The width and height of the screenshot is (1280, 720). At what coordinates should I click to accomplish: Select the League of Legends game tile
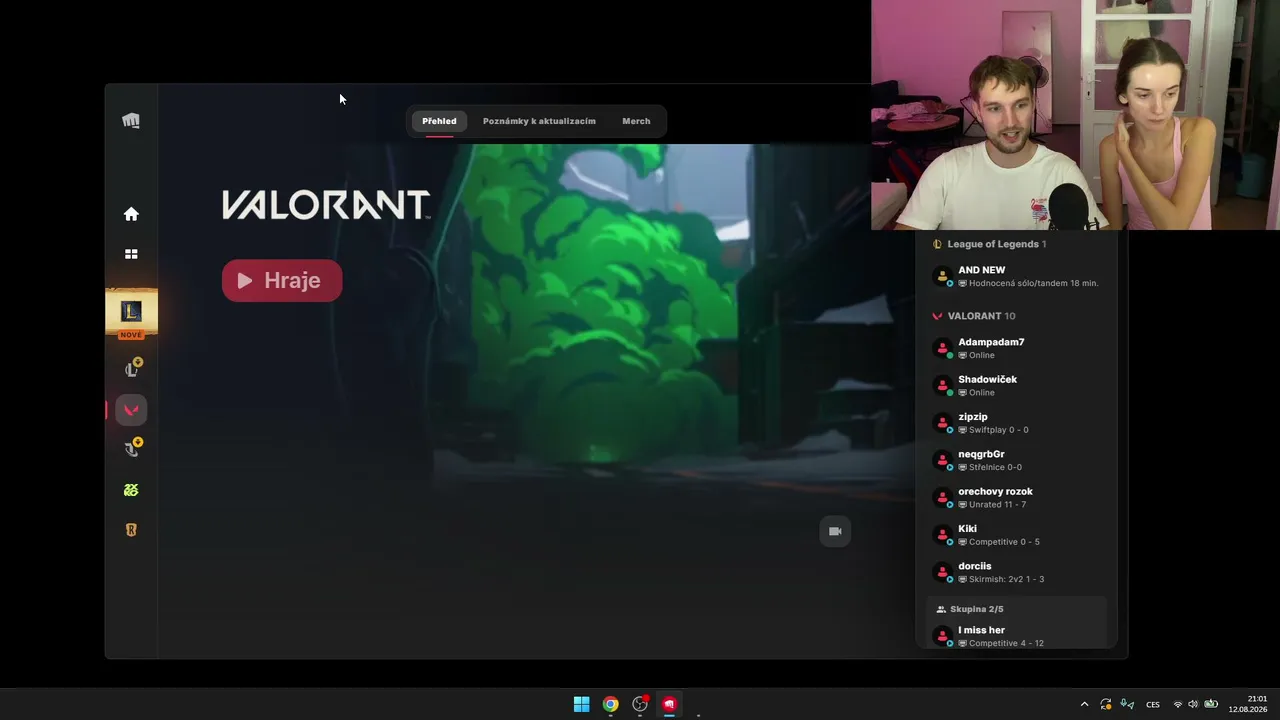(131, 313)
